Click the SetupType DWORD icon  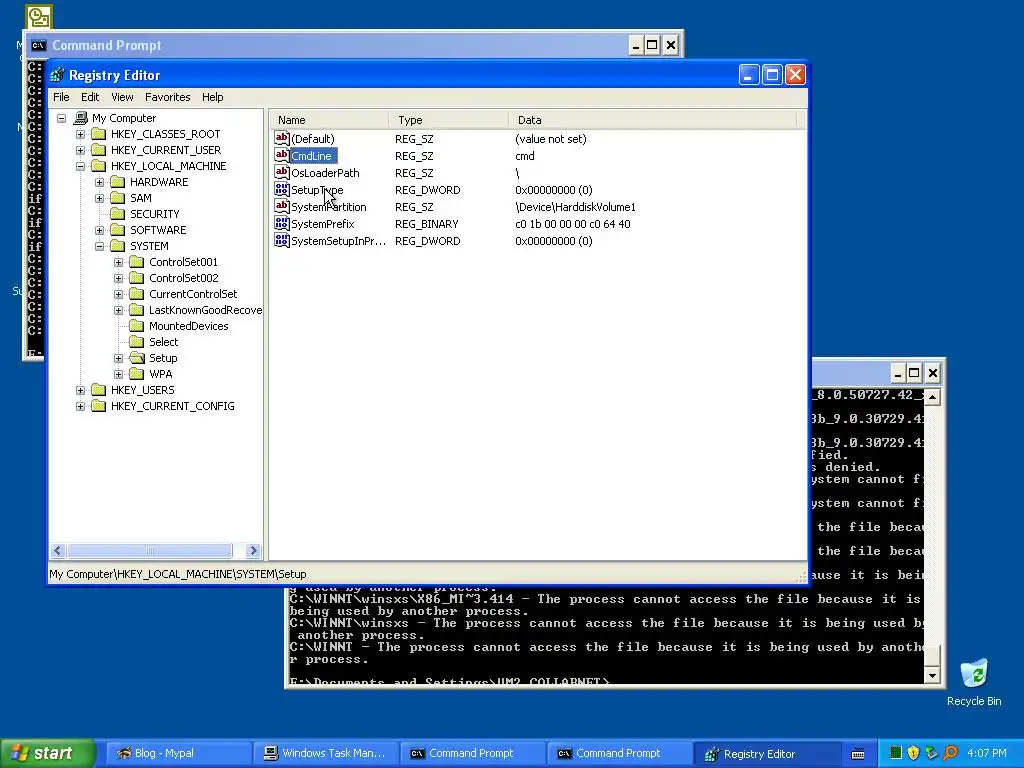pos(281,189)
